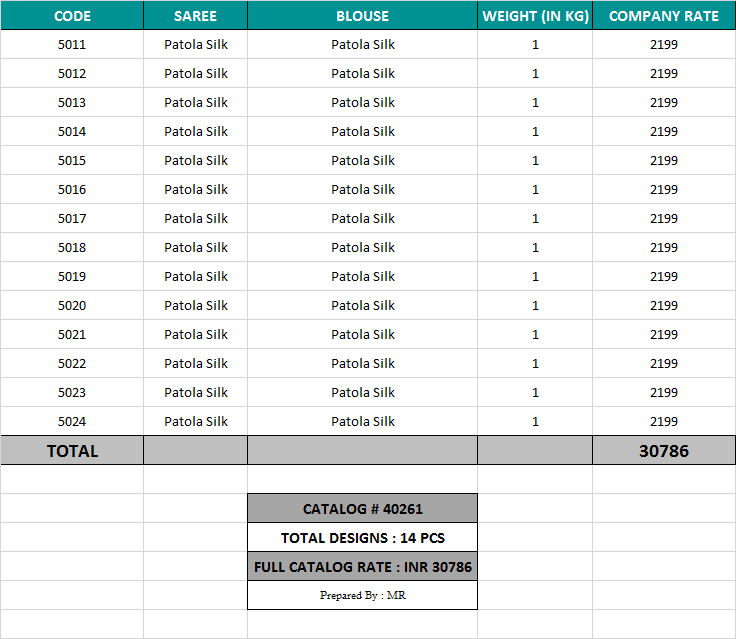736x639 pixels.
Task: Select the last code cell 5024
Action: point(72,422)
